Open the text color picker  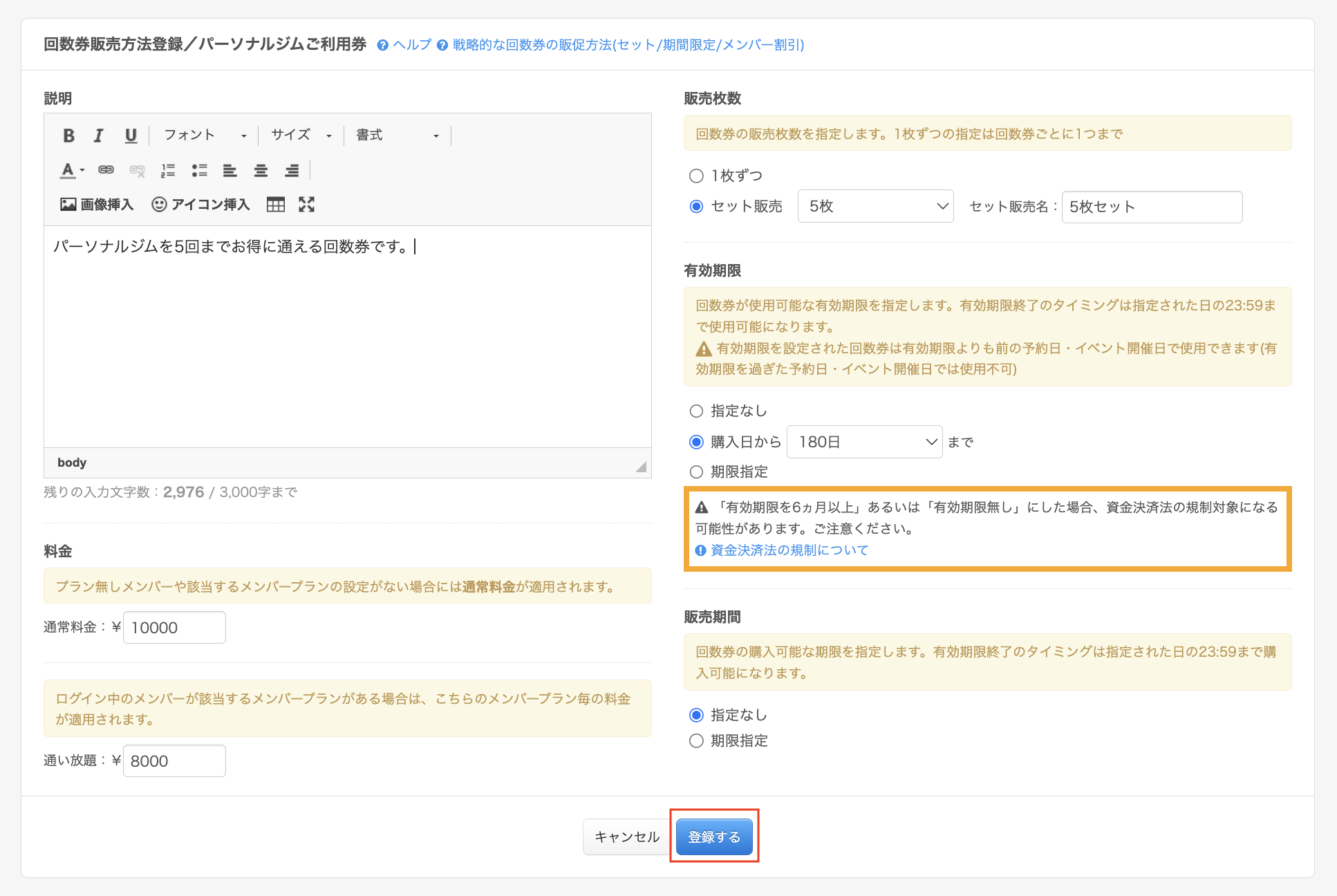click(72, 170)
